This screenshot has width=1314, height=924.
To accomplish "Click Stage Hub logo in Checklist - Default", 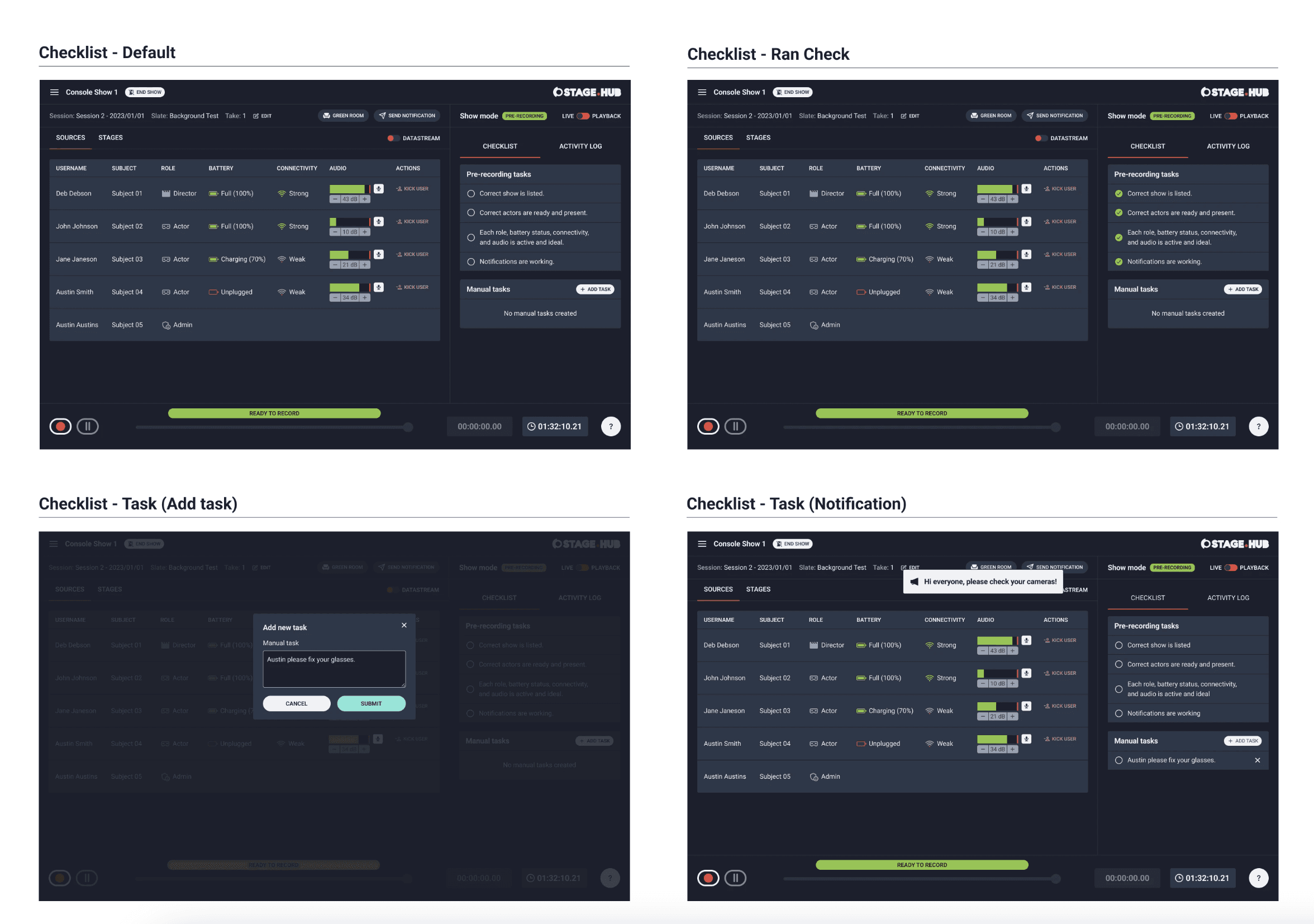I will 587,92.
